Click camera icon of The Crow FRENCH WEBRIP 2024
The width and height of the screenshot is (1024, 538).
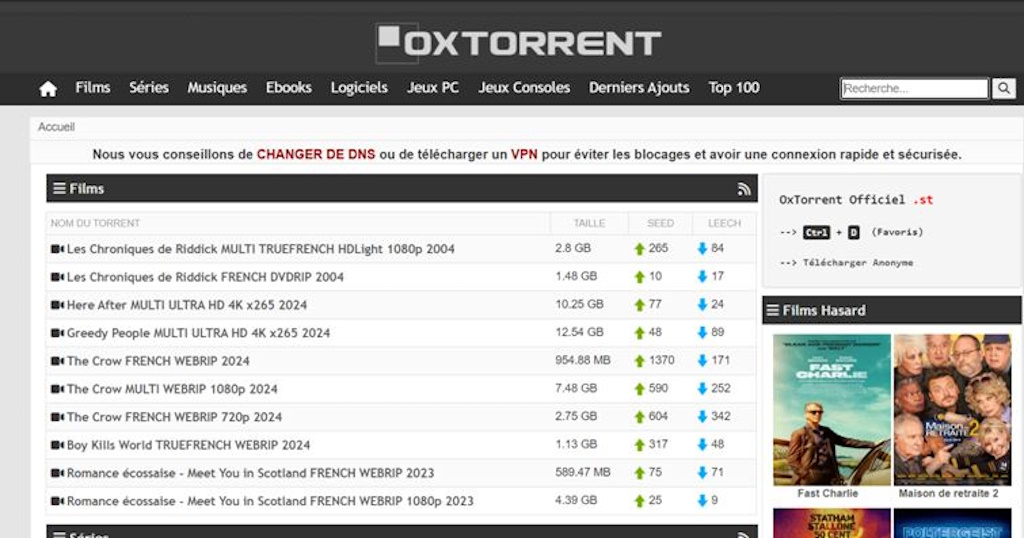click(x=57, y=361)
